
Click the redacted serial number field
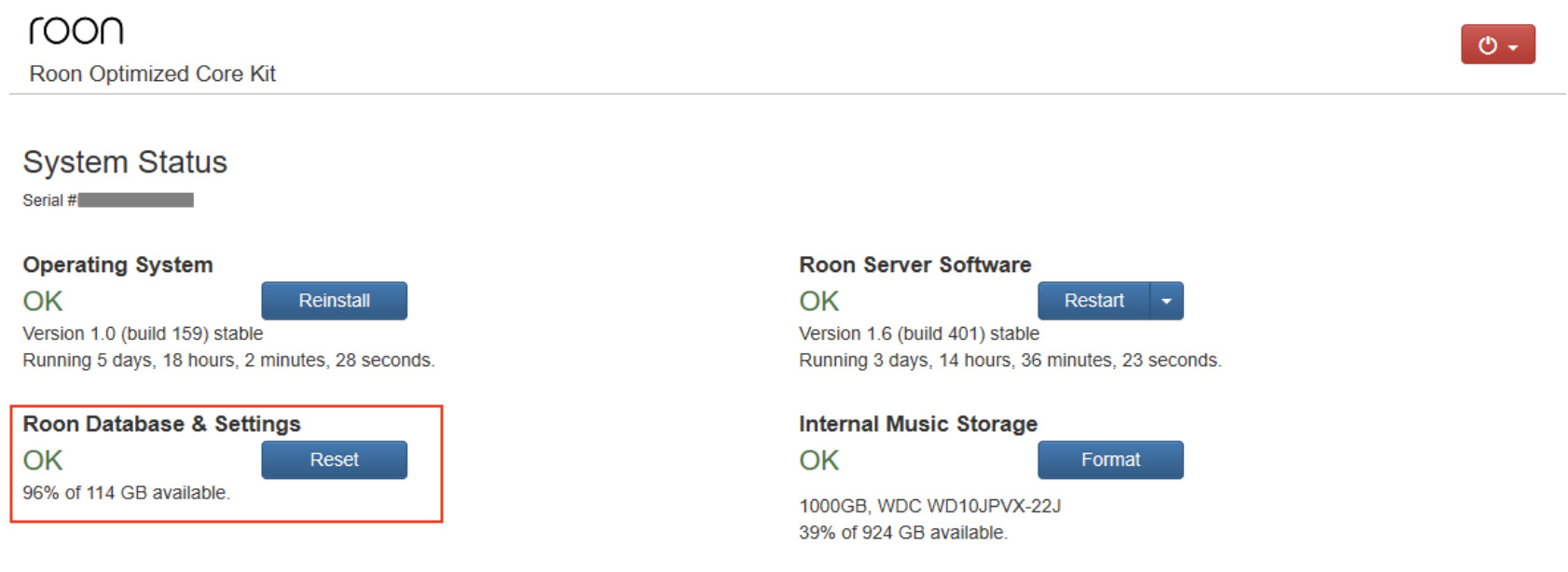point(136,200)
